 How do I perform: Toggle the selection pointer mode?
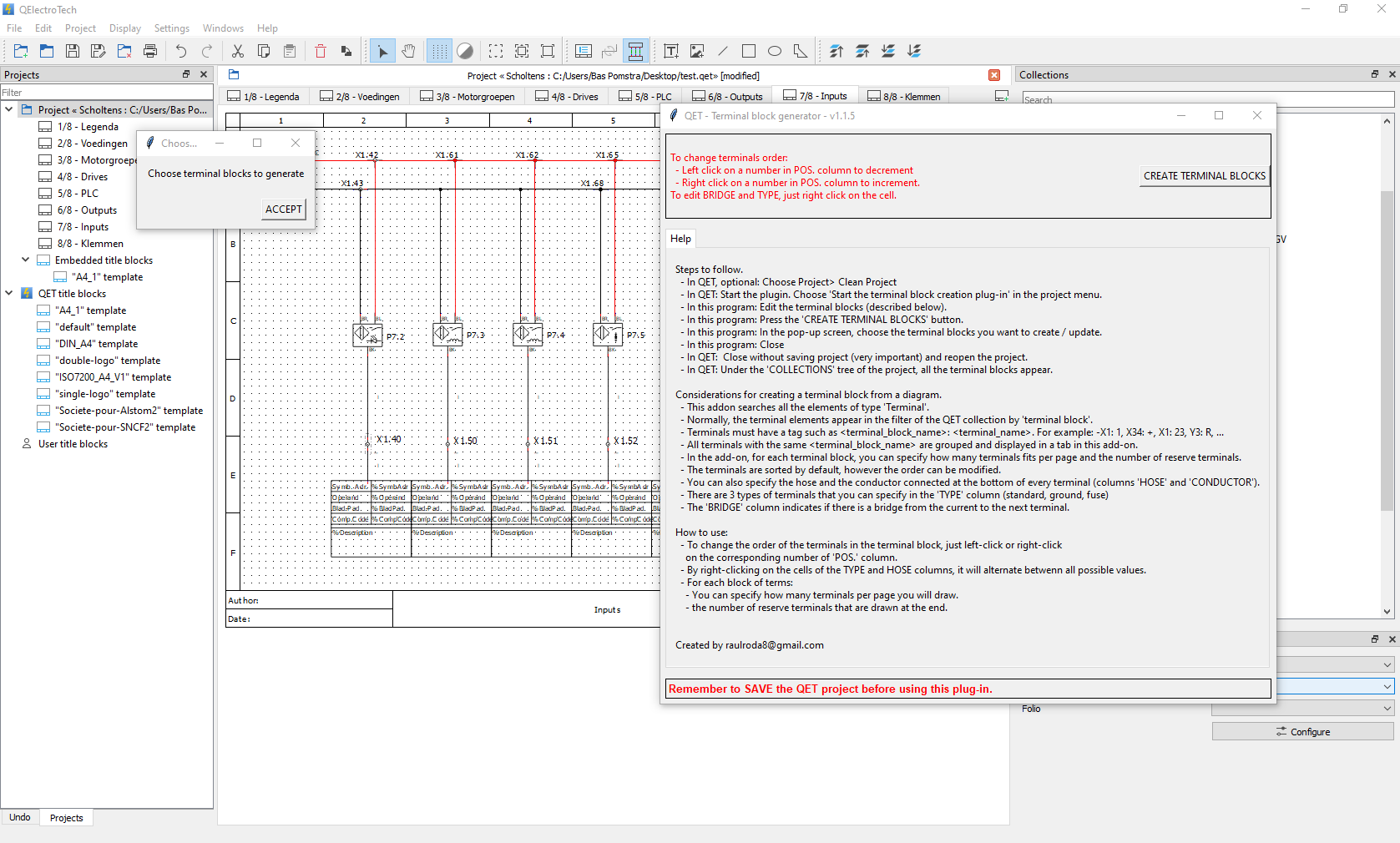click(x=382, y=52)
